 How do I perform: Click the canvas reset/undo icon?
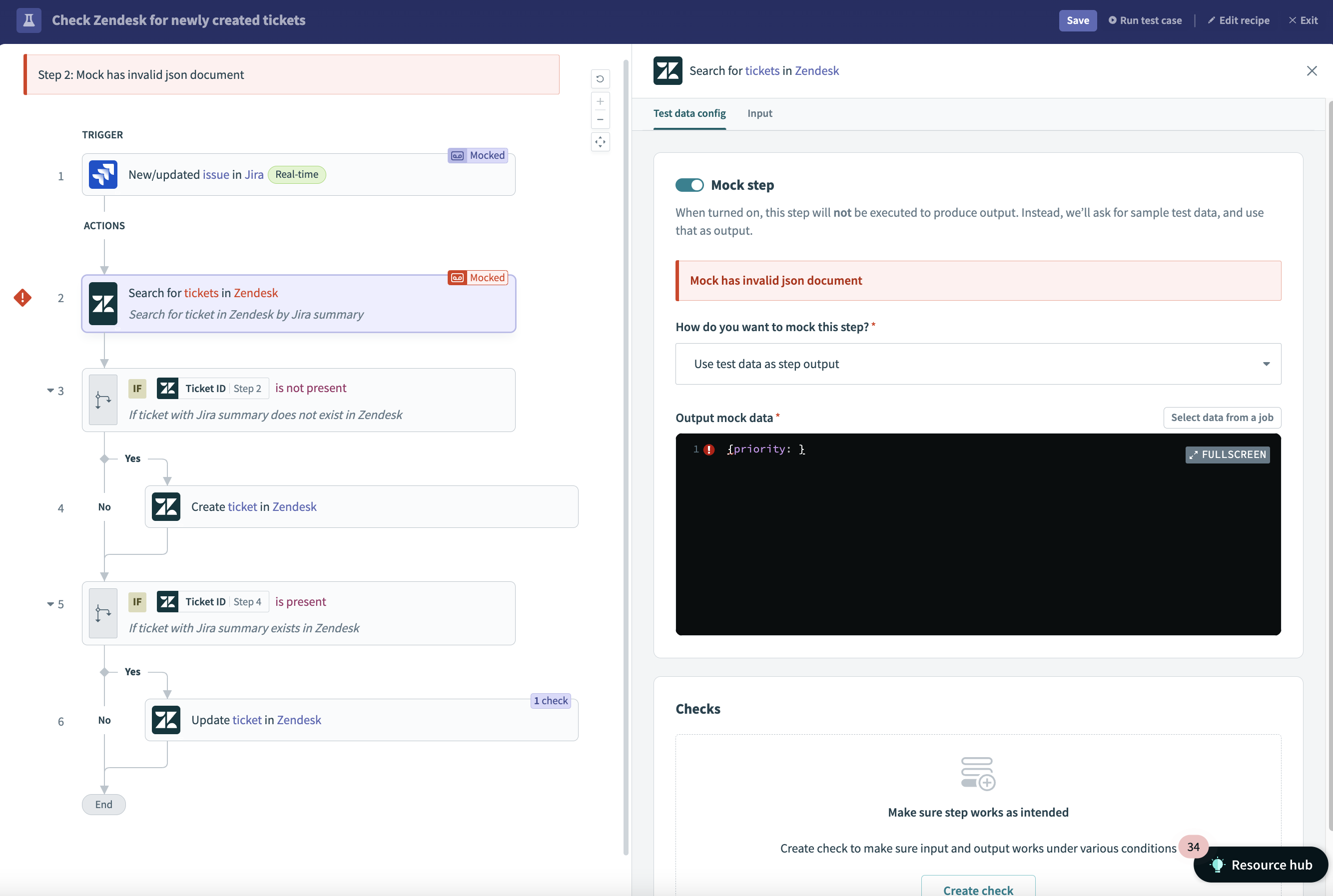[x=600, y=79]
